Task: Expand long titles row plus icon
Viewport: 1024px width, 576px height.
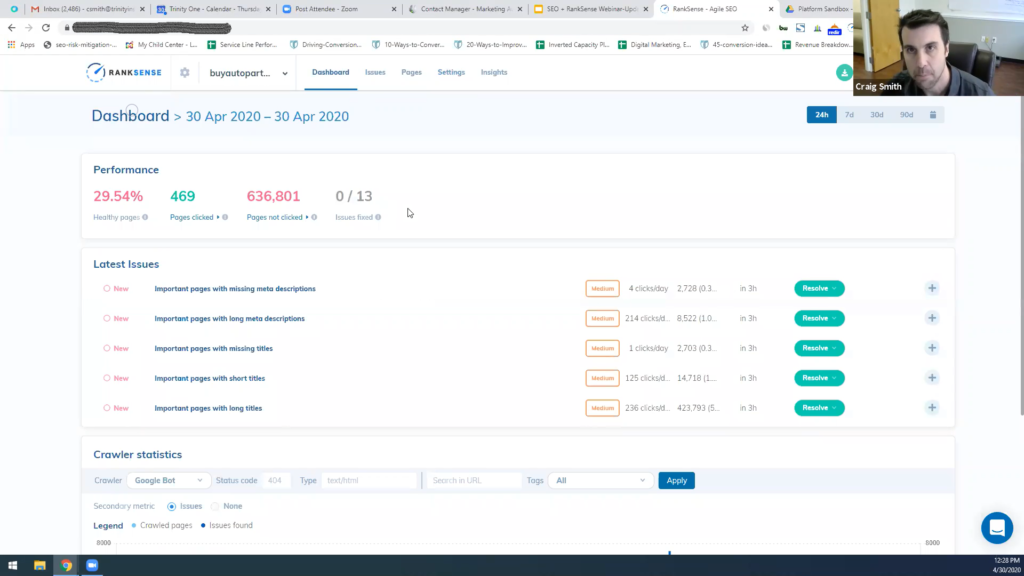Action: point(932,408)
